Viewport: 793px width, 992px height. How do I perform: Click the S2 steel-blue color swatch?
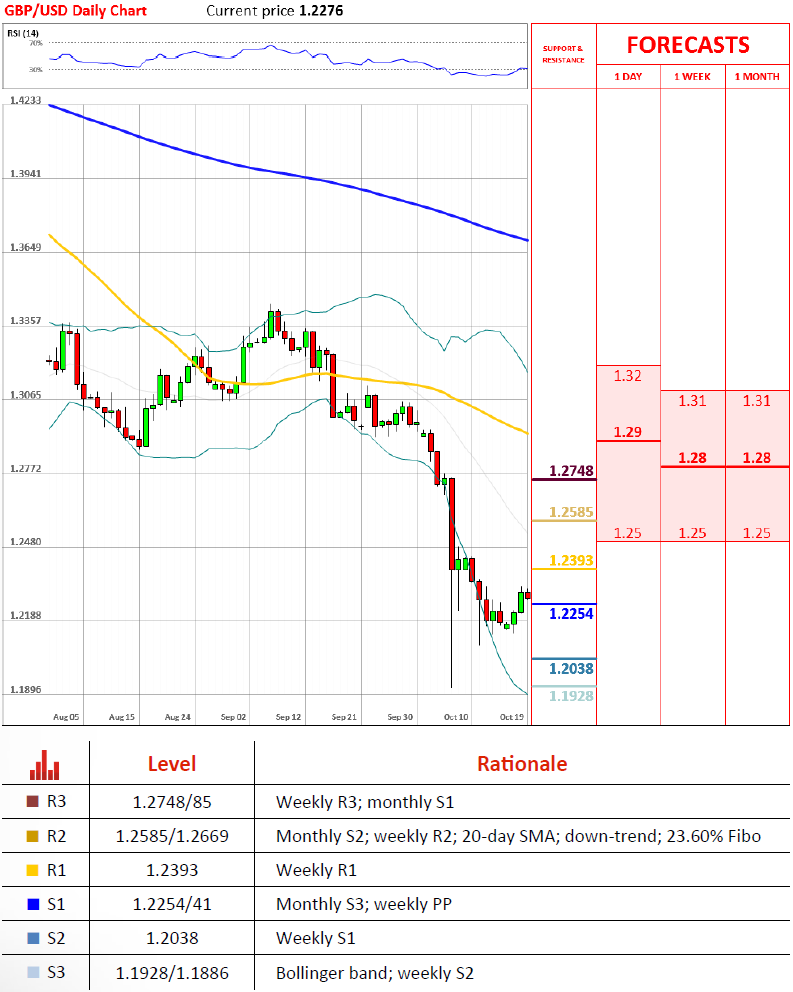33,938
